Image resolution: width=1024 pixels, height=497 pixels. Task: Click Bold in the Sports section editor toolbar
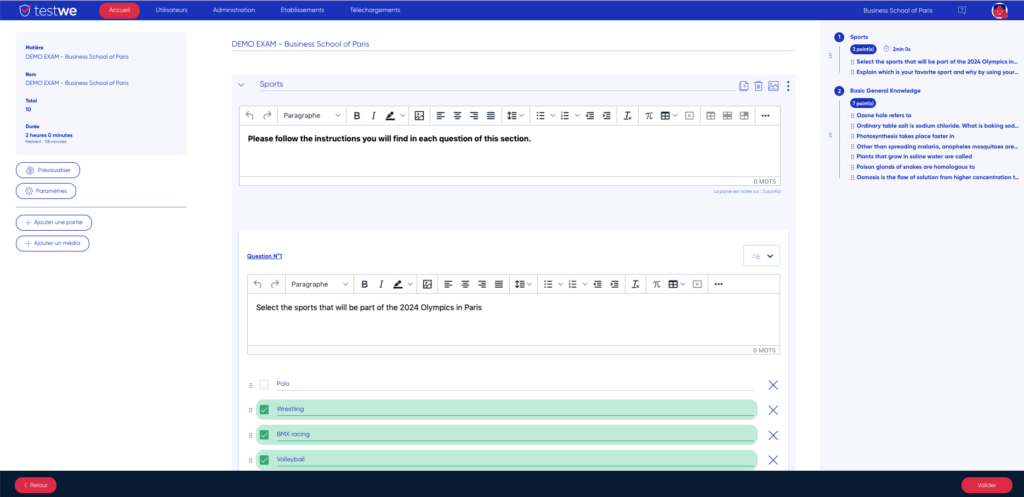click(x=356, y=115)
